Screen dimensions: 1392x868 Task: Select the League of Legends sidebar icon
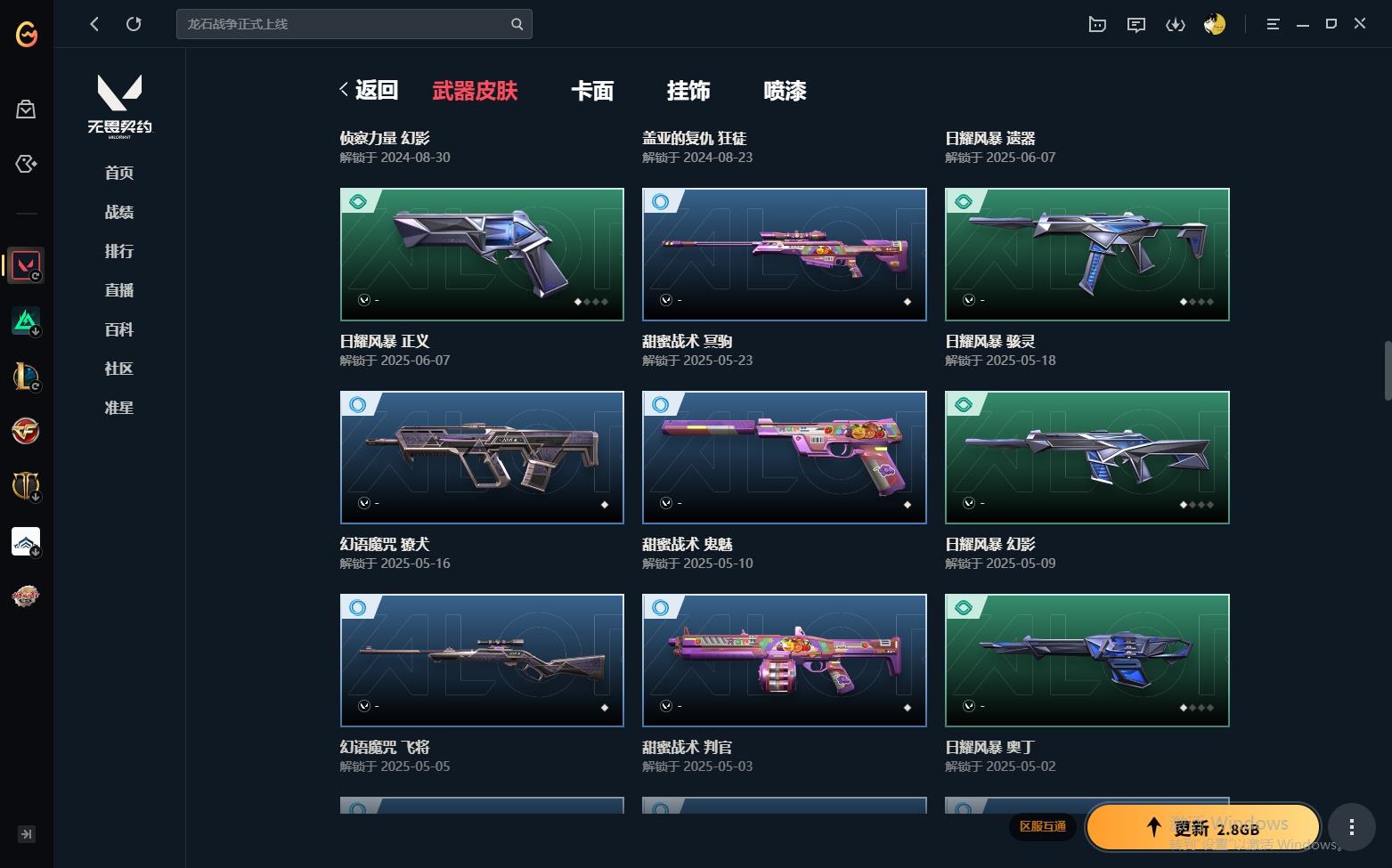coord(26,376)
